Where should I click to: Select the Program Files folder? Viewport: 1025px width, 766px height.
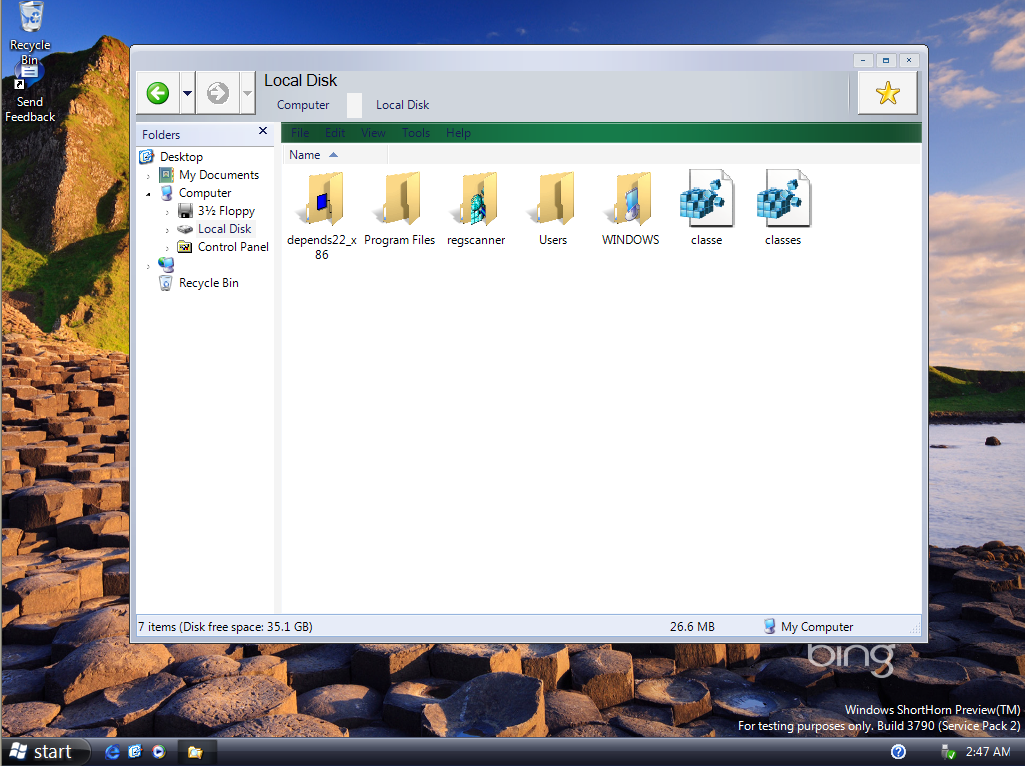tap(399, 208)
